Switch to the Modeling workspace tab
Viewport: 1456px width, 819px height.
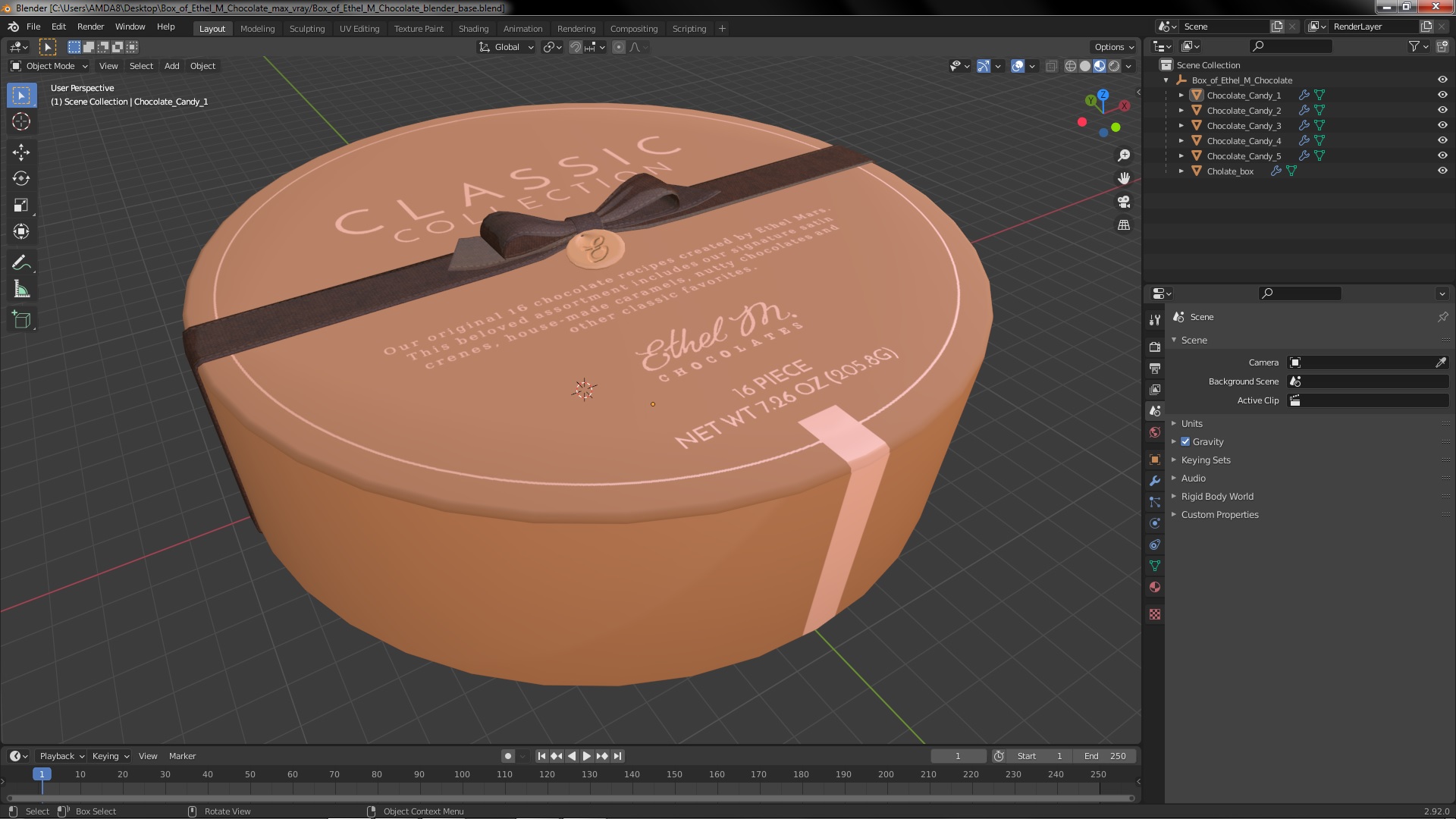257,29
